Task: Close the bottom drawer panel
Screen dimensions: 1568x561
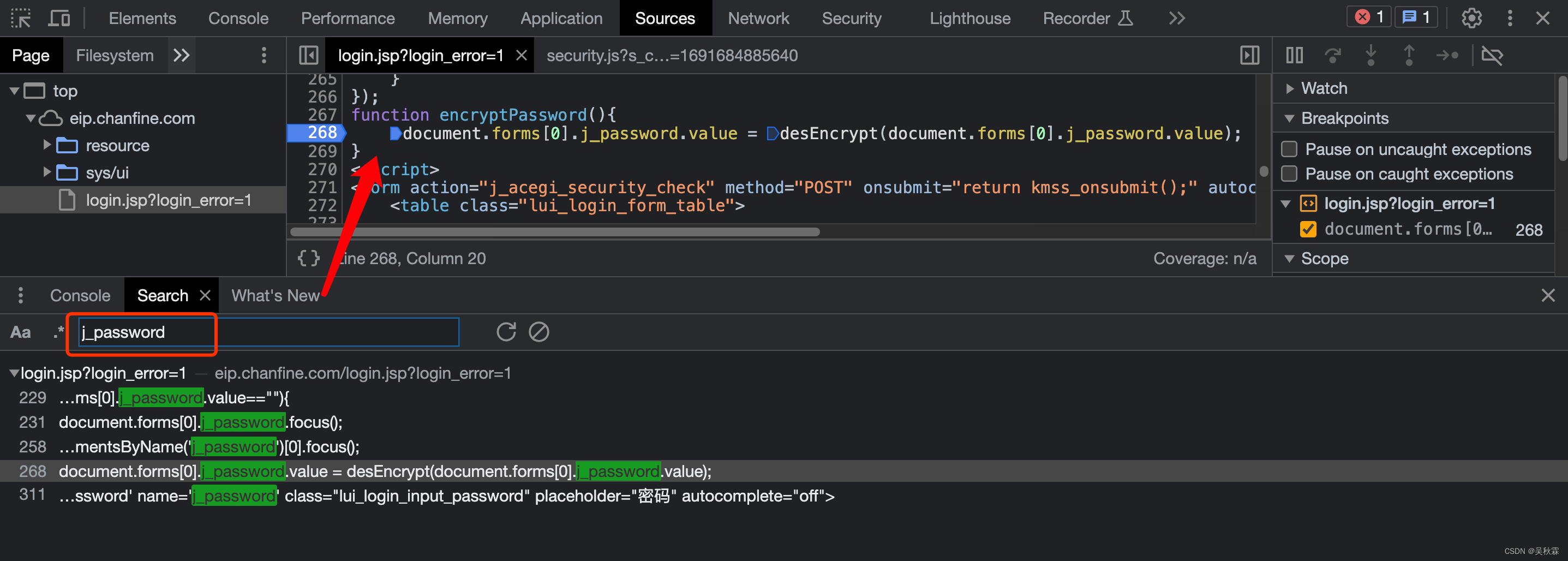Action: click(1548, 295)
